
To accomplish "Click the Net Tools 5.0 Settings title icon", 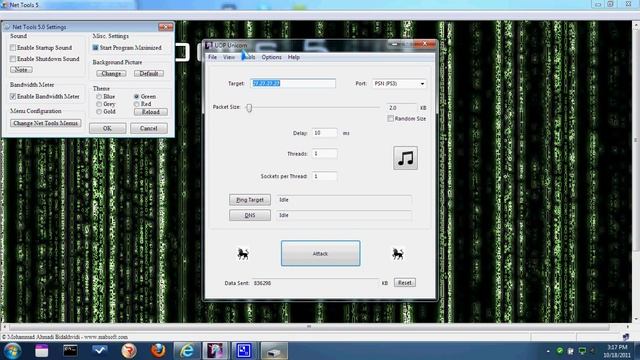I will coord(7,27).
